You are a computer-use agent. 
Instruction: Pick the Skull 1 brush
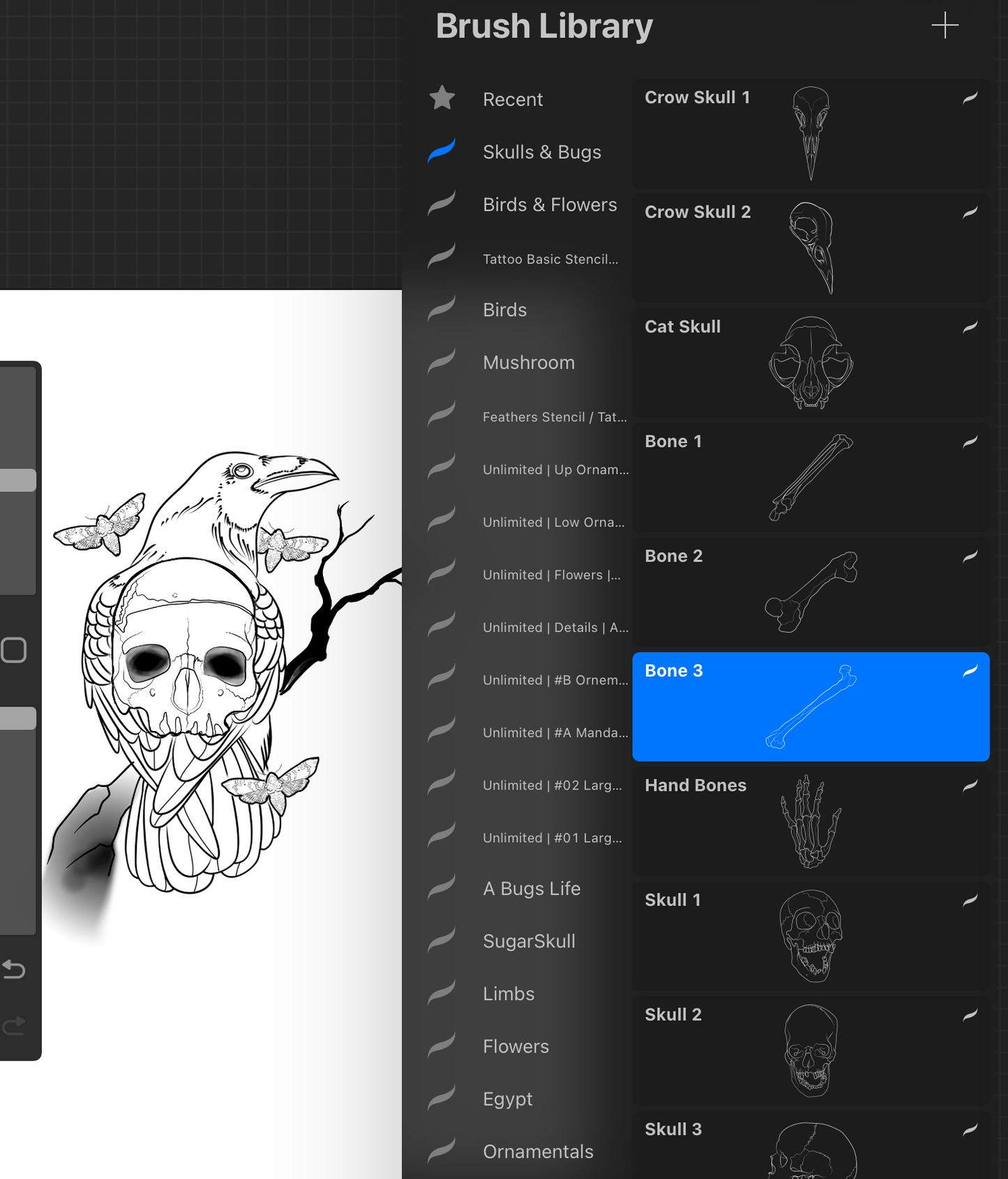[810, 936]
